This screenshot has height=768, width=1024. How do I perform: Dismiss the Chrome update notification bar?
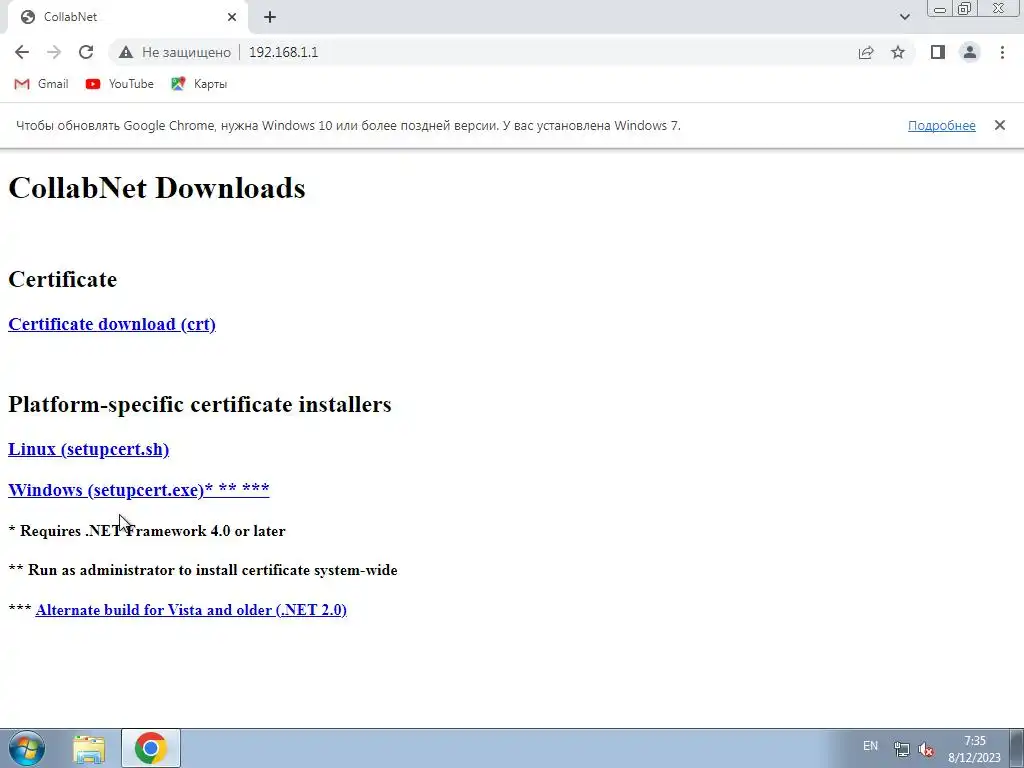1000,125
